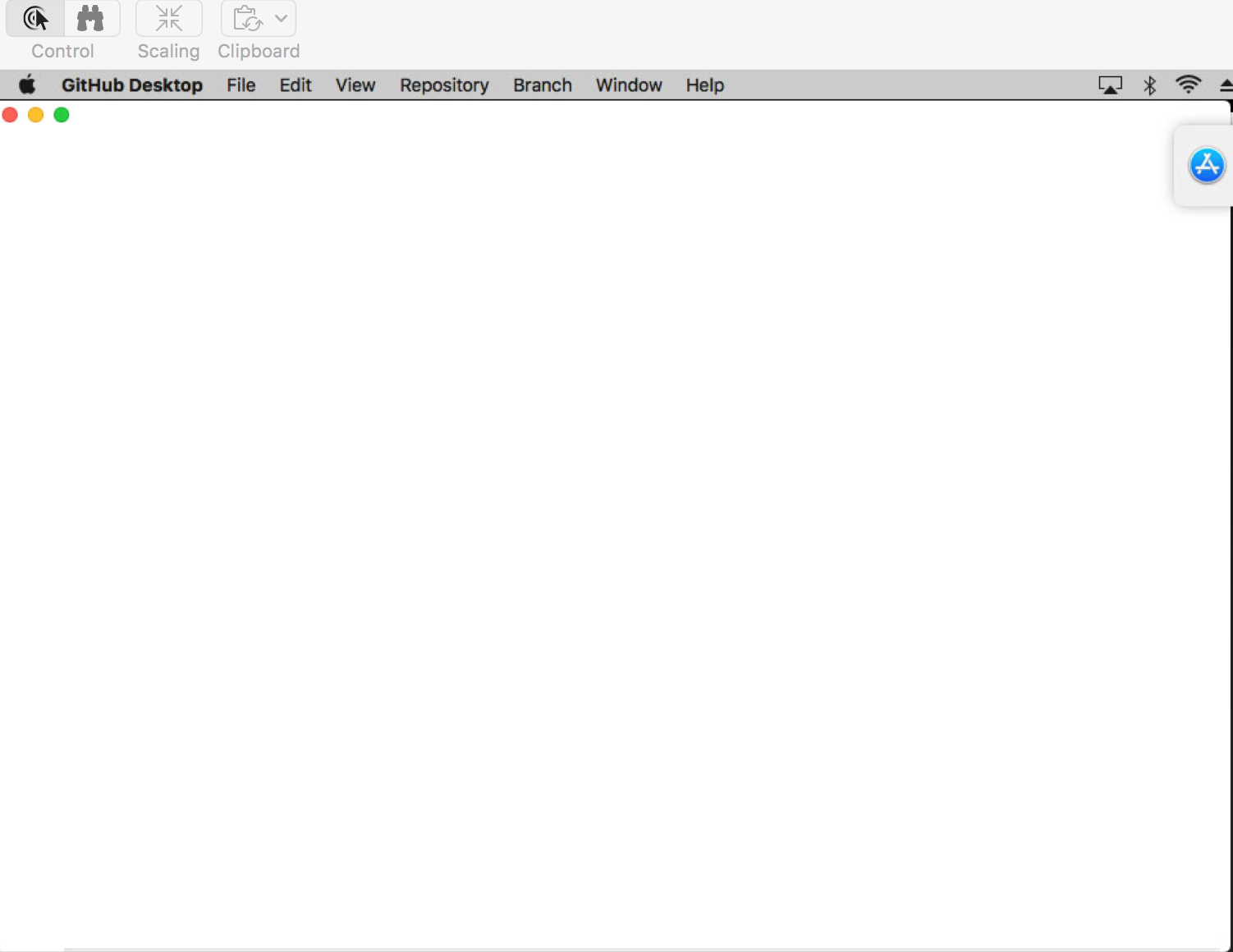Image resolution: width=1233 pixels, height=952 pixels.
Task: Expand the Clipboard dropdown arrow
Action: 282,18
